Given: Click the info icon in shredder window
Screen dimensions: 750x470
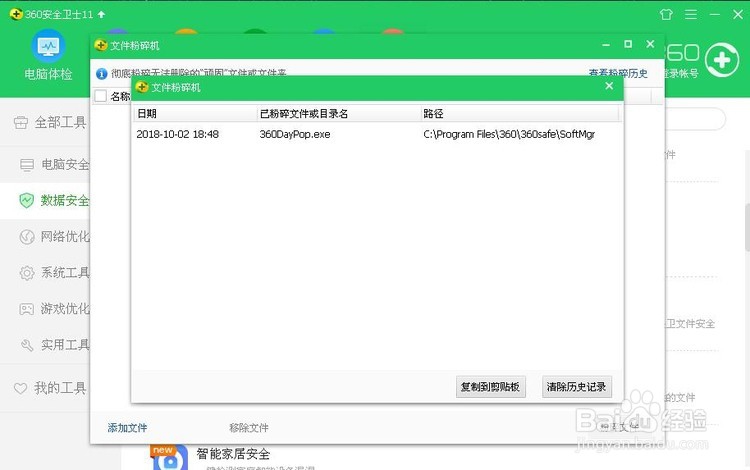Looking at the screenshot, I should [x=101, y=73].
